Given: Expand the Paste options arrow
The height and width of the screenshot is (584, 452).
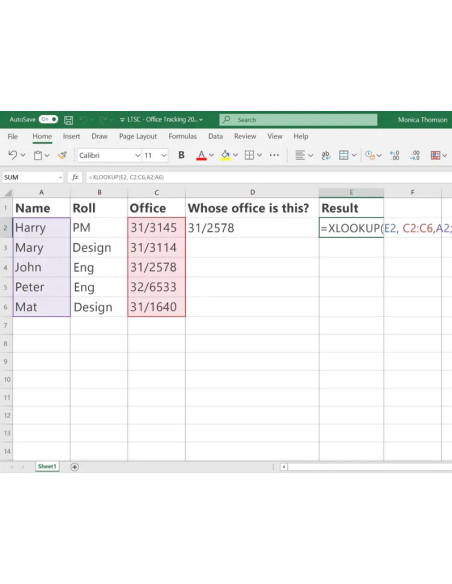Looking at the screenshot, I should pos(47,155).
